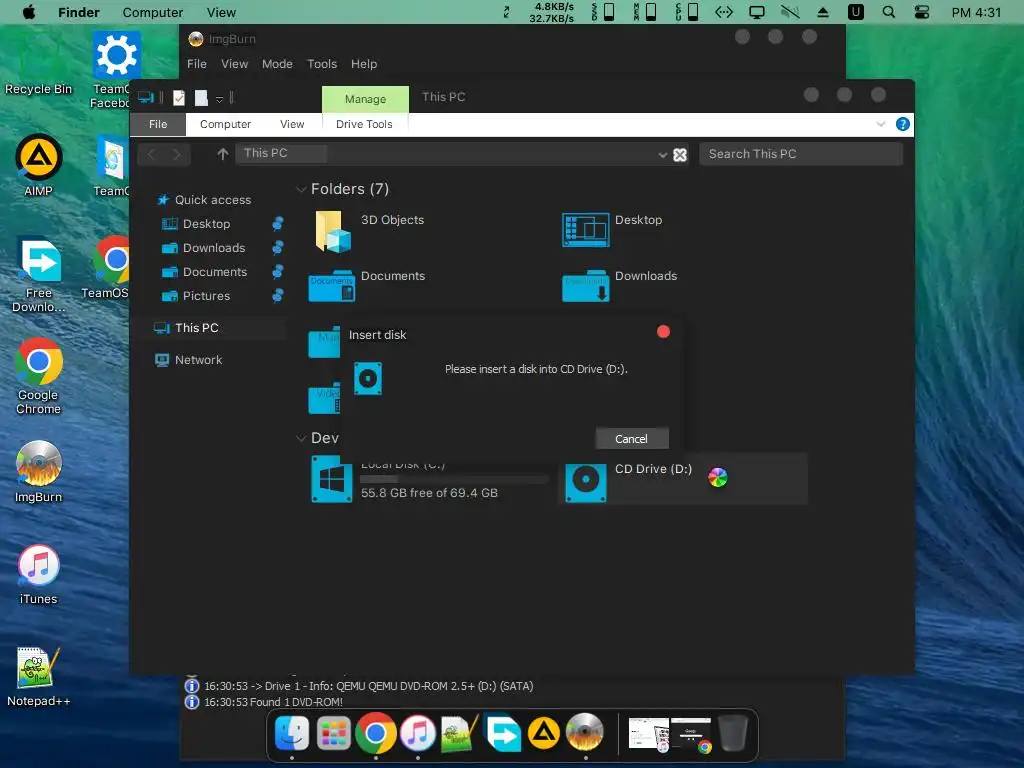Open Control Center in the menu bar
Image resolution: width=1024 pixels, height=768 pixels.
pos(921,12)
